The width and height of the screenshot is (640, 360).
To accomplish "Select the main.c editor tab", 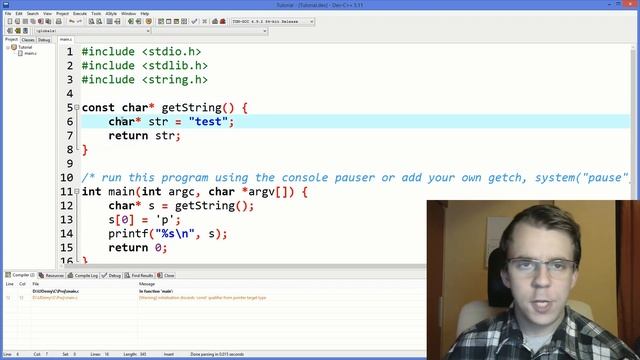I will point(65,40).
